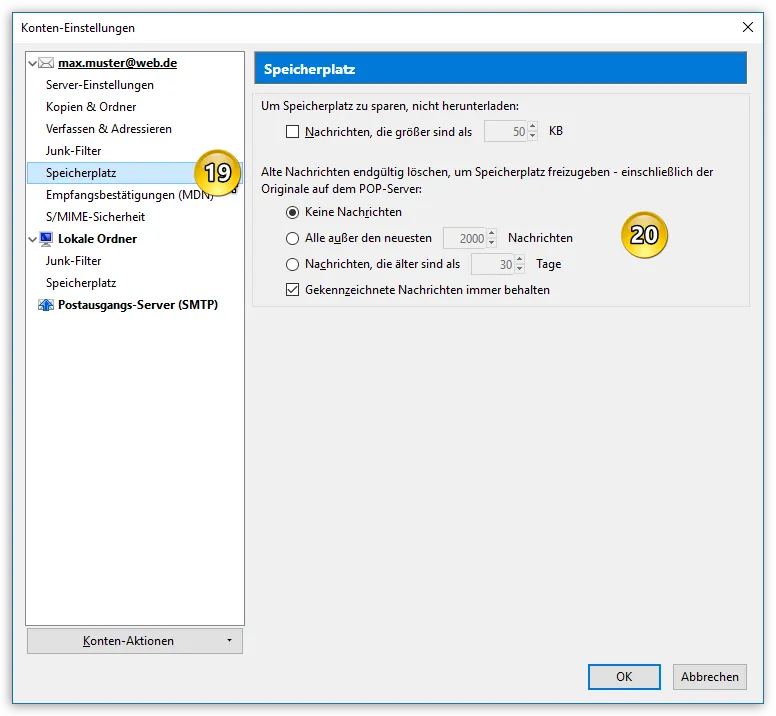
Task: Open Speicherplatz under Lokale Ordner
Action: pyautogui.click(x=81, y=283)
